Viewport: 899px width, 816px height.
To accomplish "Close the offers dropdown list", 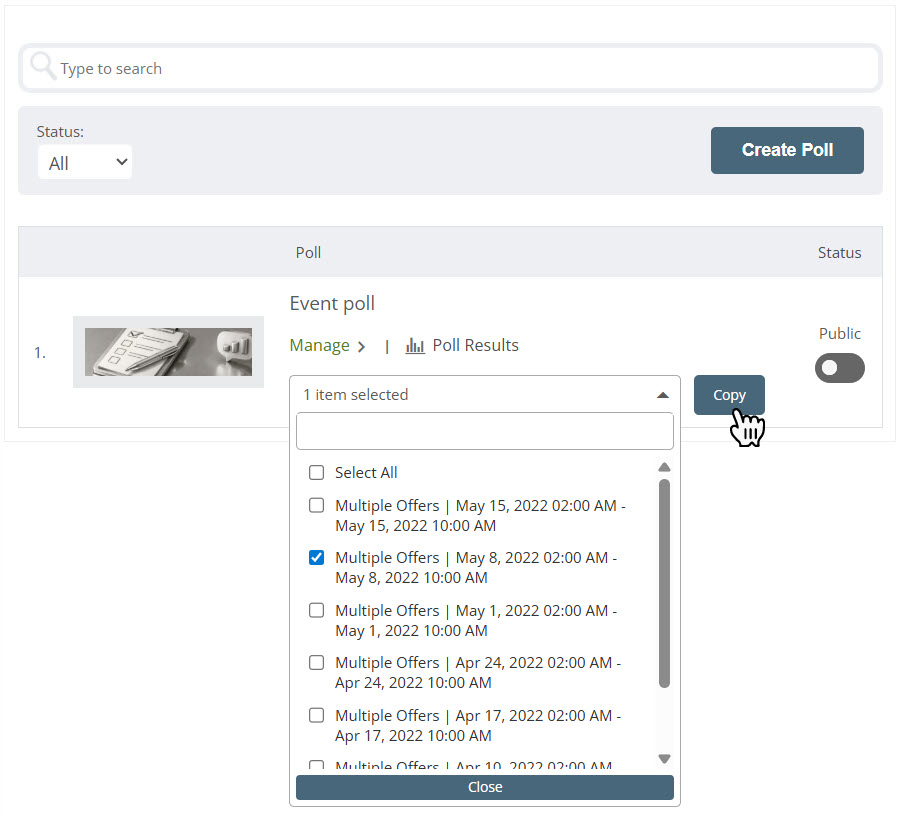I will [485, 787].
